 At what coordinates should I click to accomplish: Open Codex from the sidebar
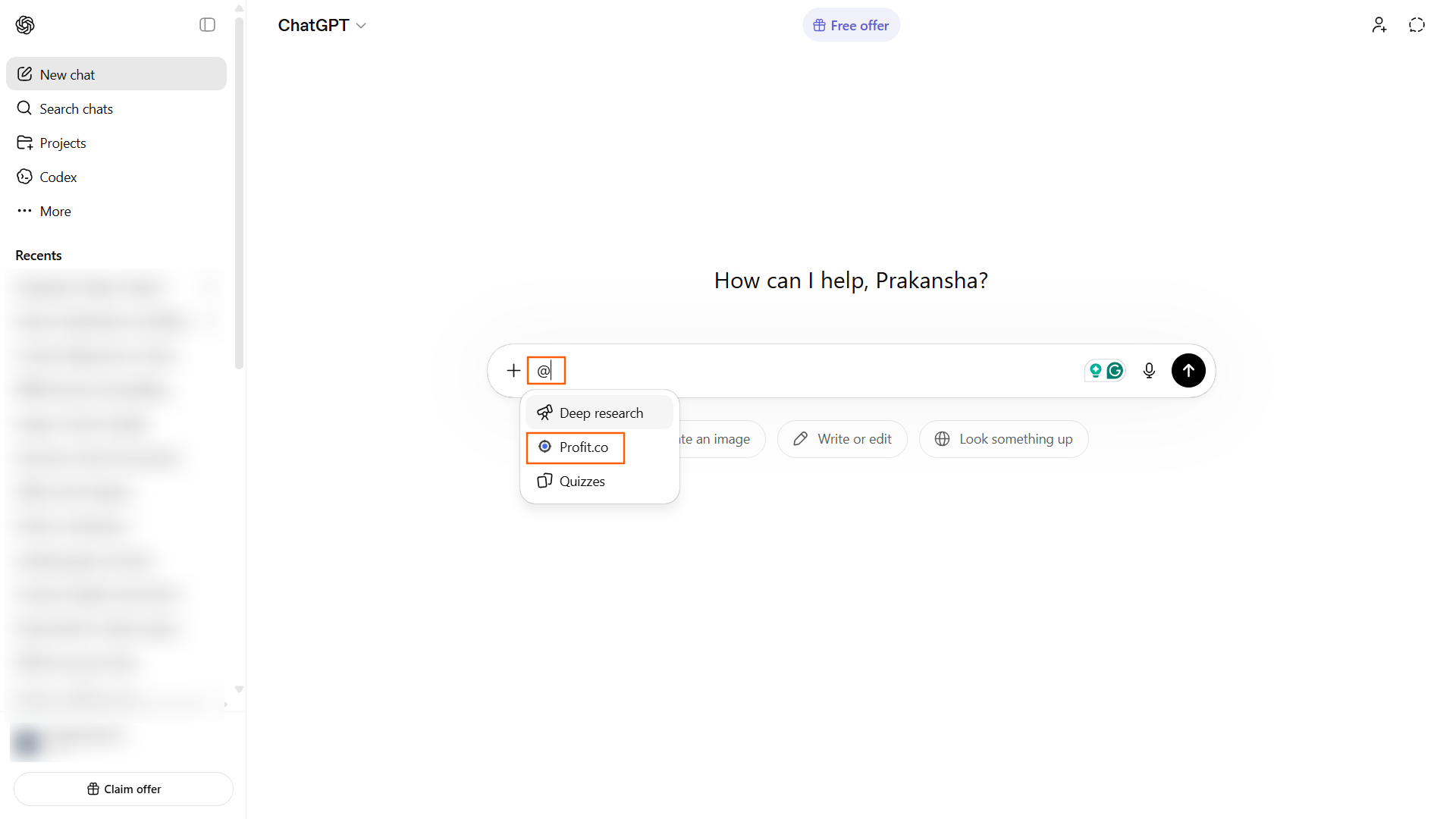click(116, 177)
